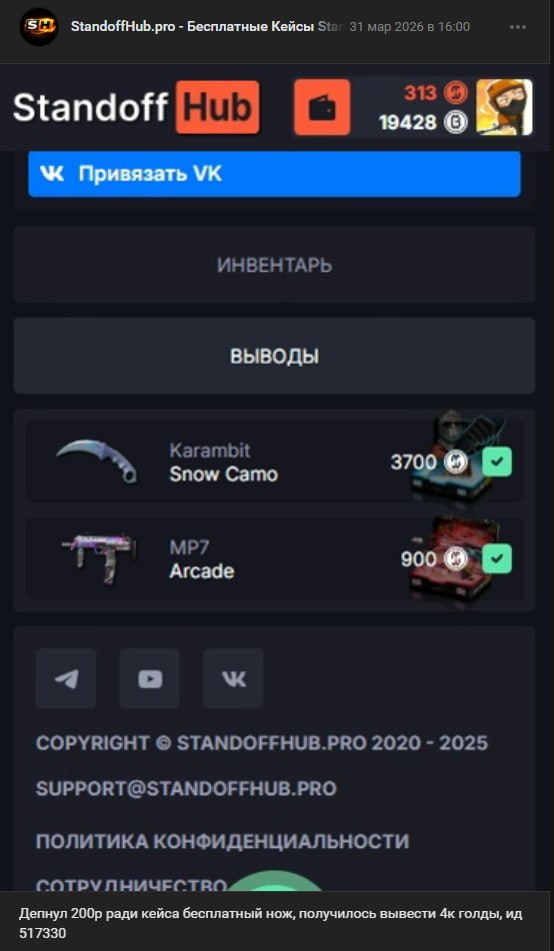Click green checkmark on MP7 Arcade
This screenshot has height=951, width=554.
pyautogui.click(x=497, y=559)
